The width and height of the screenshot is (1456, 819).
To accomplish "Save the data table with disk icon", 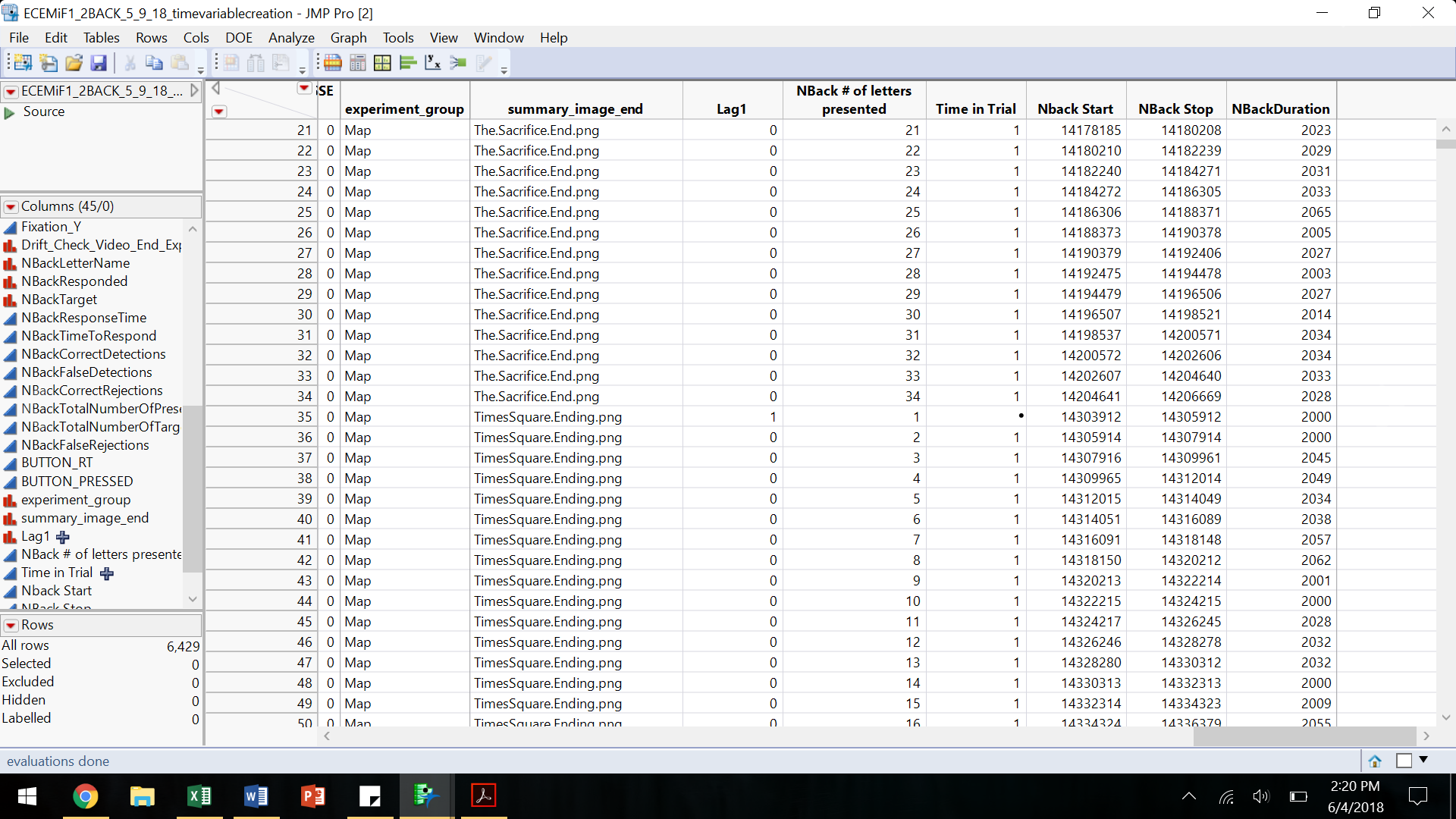I will click(x=99, y=63).
